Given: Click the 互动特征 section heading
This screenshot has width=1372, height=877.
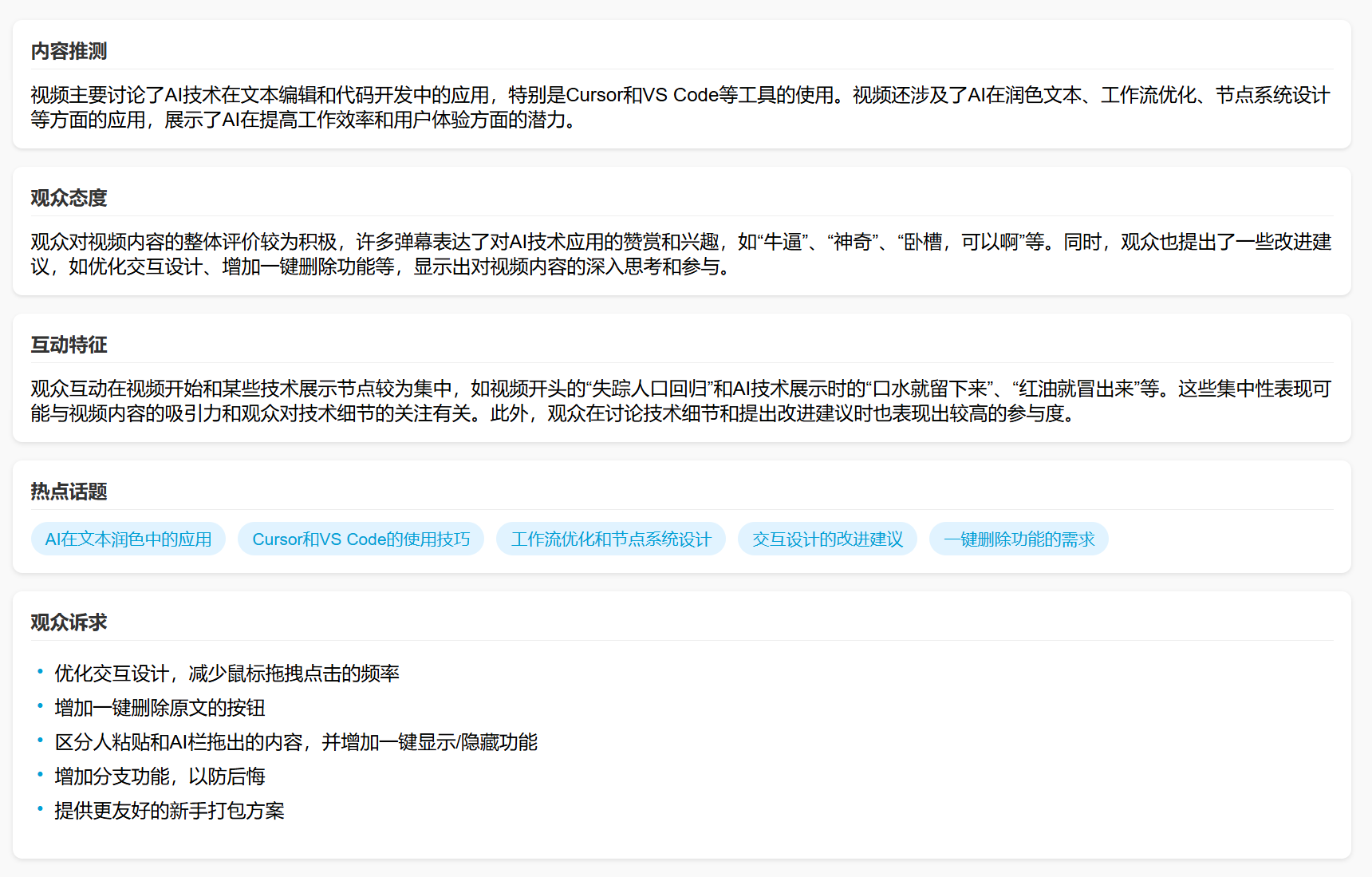Looking at the screenshot, I should click(69, 346).
